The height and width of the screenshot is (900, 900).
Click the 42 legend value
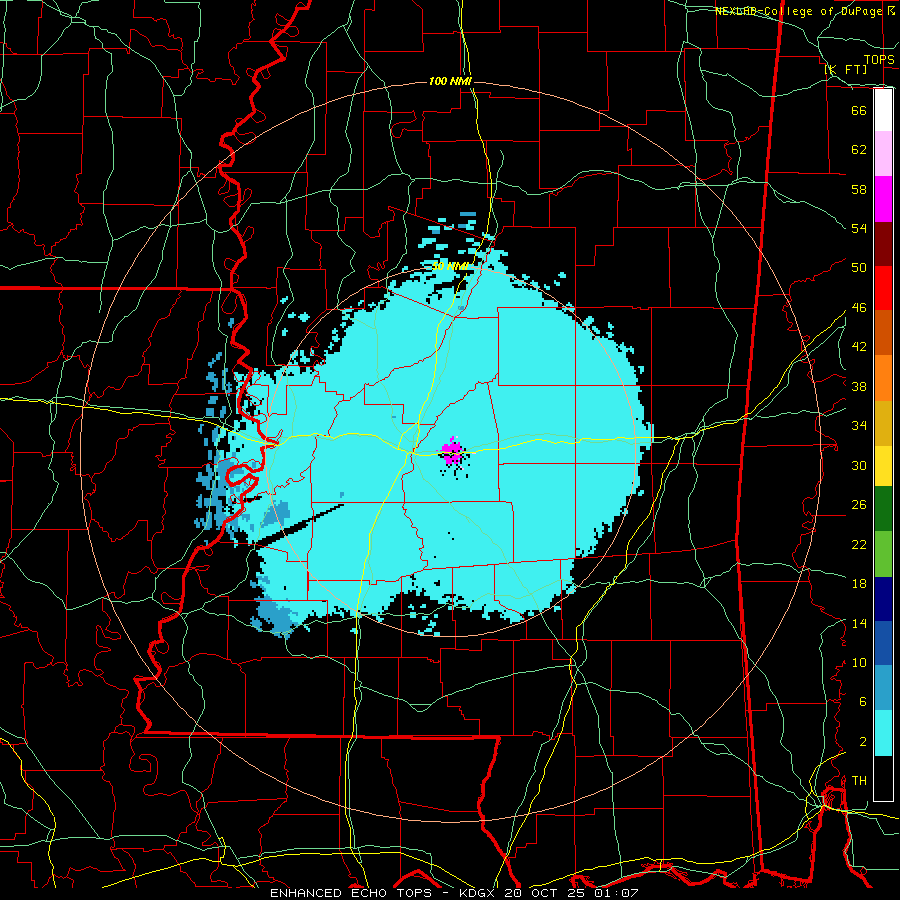click(x=859, y=347)
